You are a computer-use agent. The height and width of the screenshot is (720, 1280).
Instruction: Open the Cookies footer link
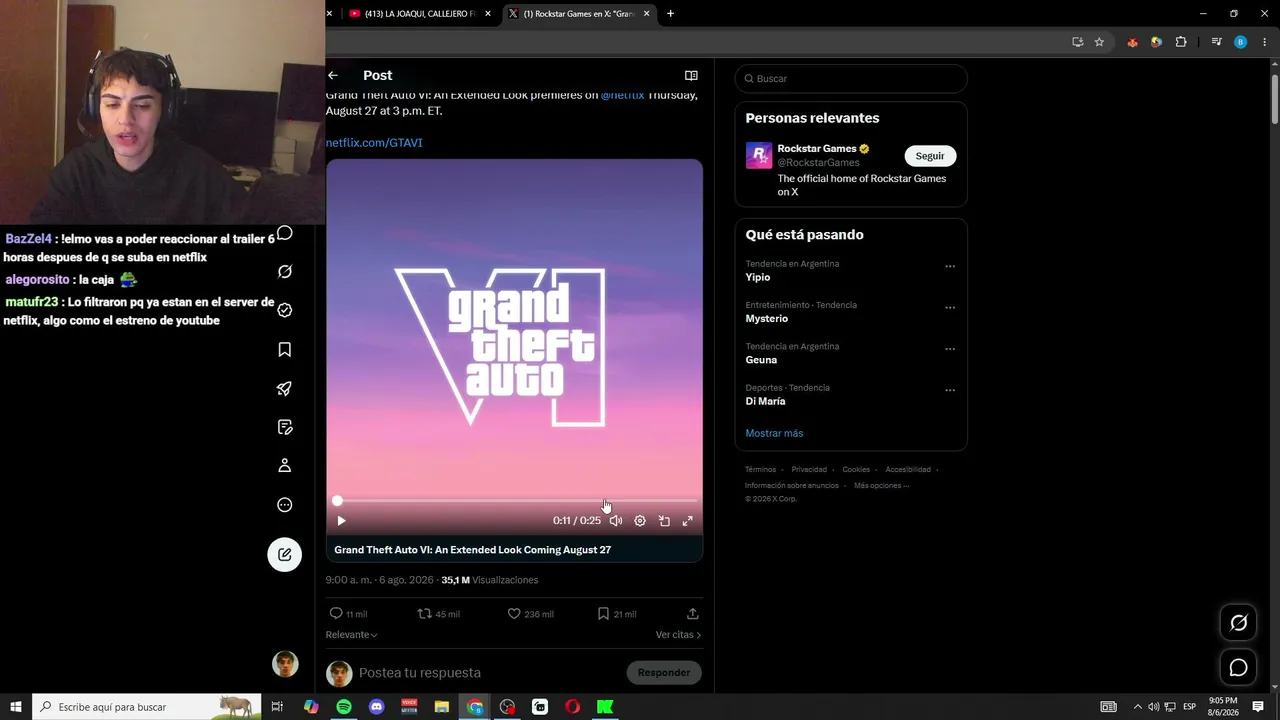856,469
